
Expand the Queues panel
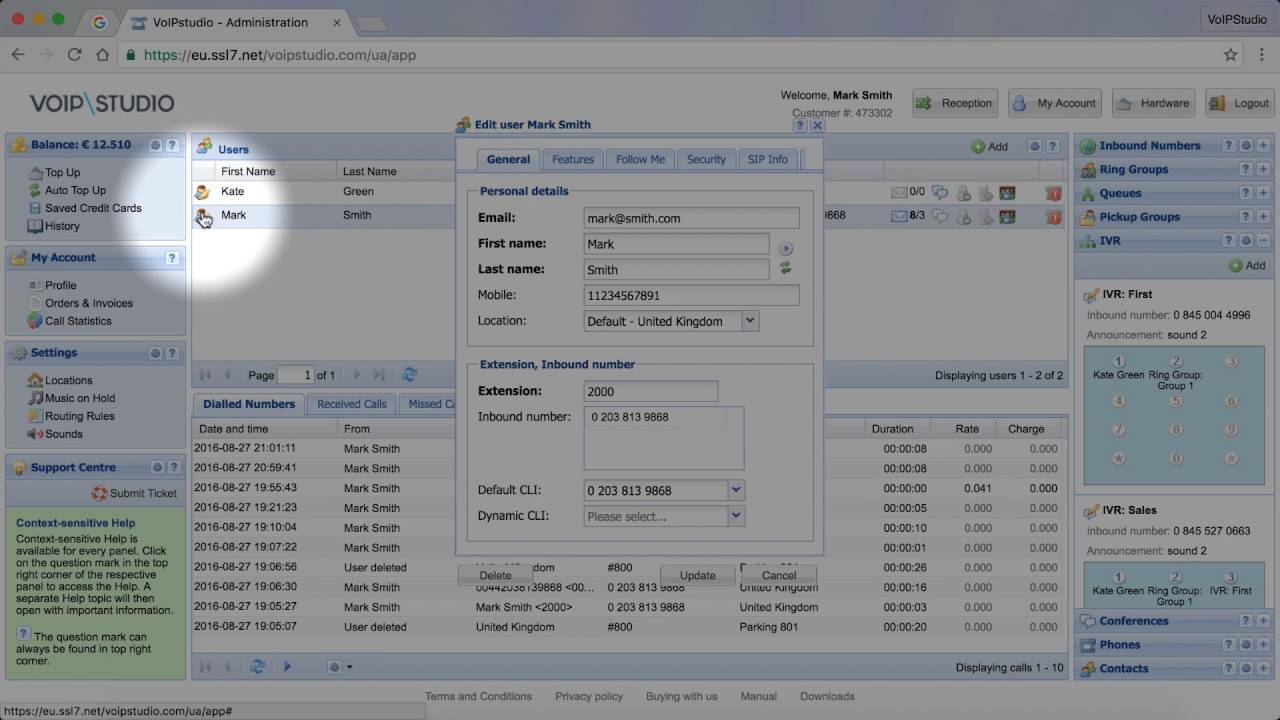coord(1264,194)
